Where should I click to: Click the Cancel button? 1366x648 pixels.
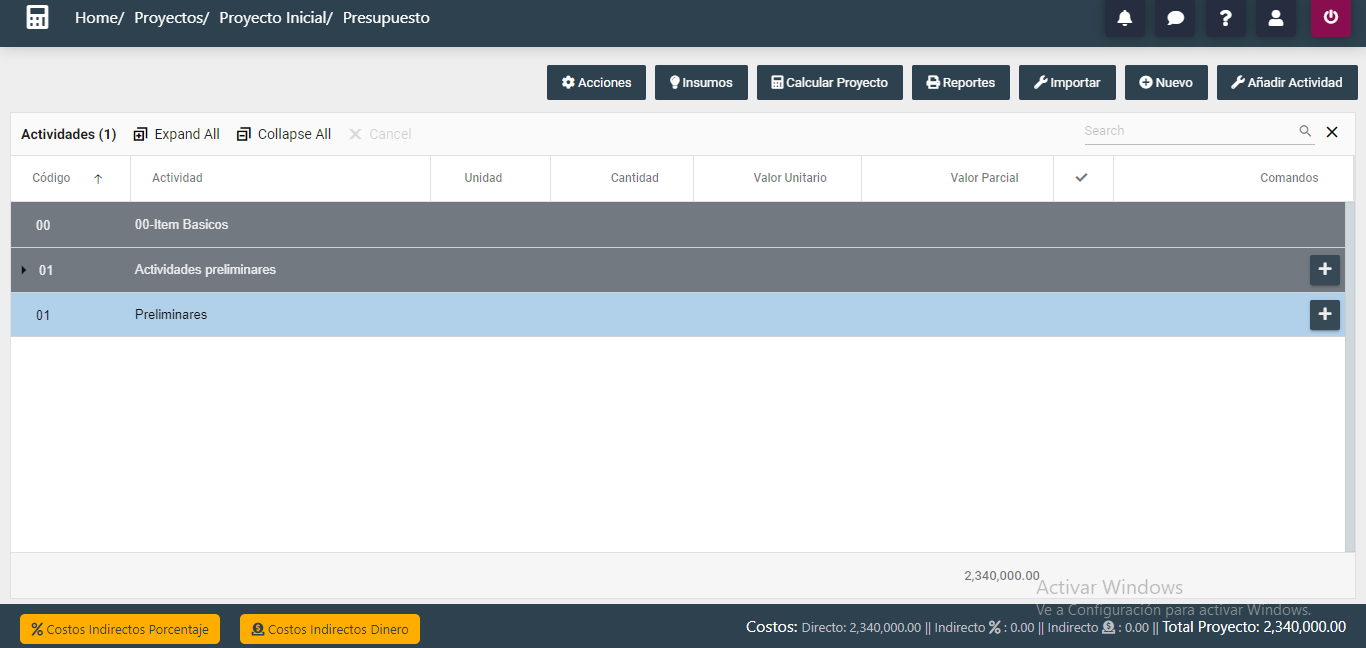(x=380, y=134)
